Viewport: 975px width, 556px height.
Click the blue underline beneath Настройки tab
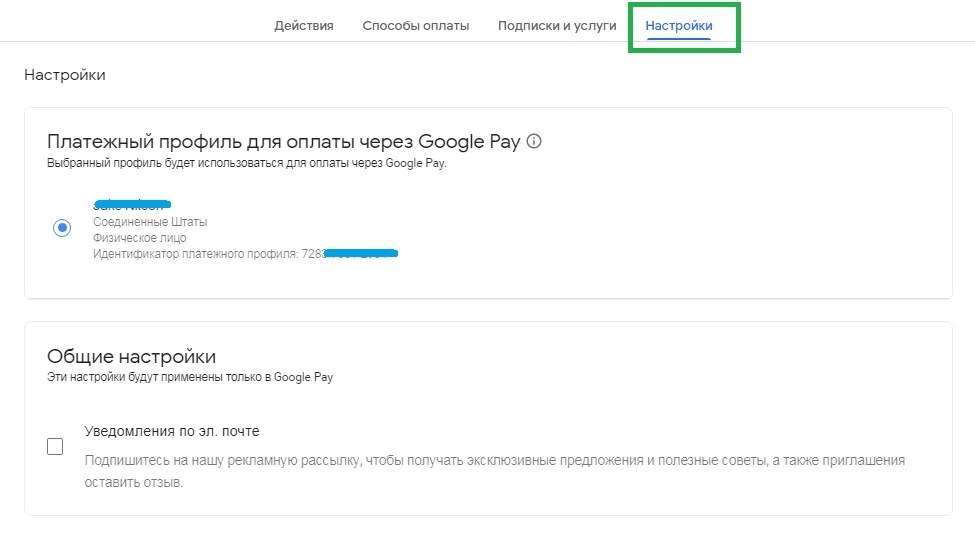679,39
